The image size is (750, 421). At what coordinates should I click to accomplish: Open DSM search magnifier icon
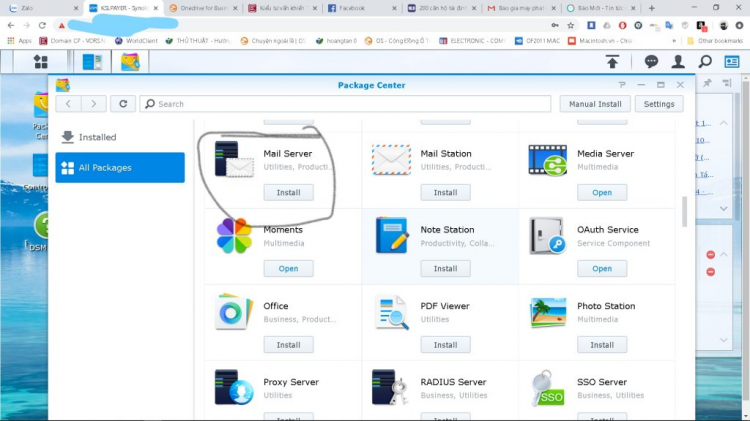pyautogui.click(x=705, y=62)
